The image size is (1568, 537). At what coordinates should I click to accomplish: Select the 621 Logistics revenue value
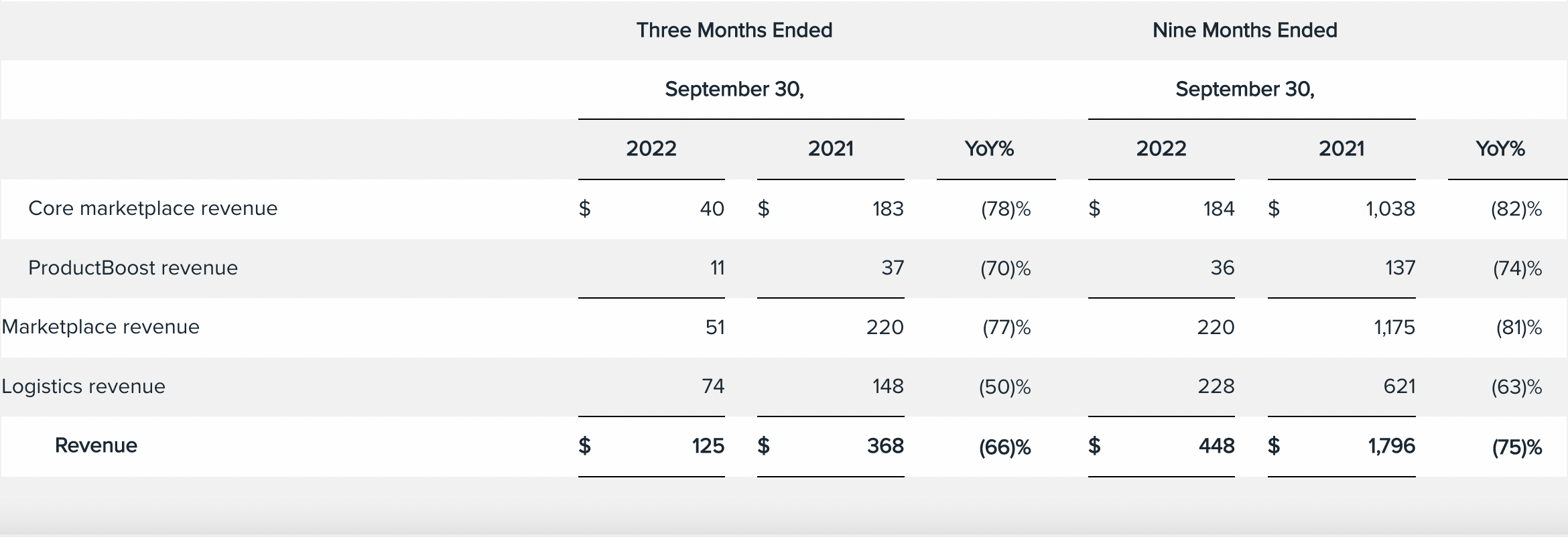coord(1399,386)
